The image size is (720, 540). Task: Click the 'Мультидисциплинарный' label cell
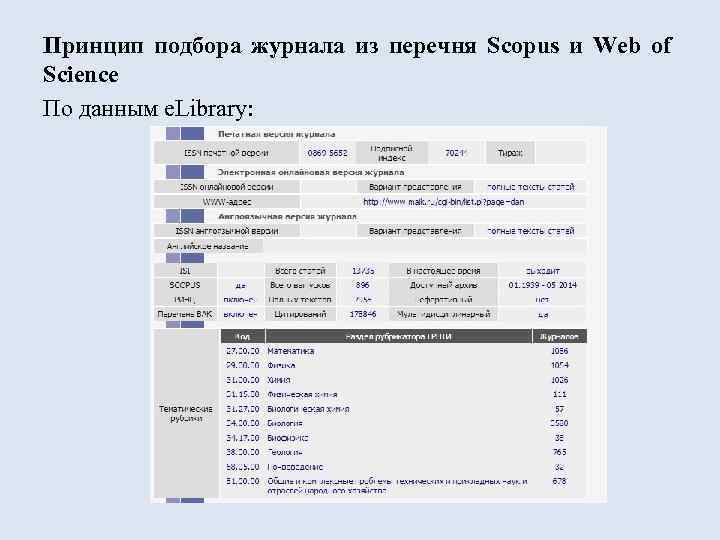pyautogui.click(x=443, y=315)
